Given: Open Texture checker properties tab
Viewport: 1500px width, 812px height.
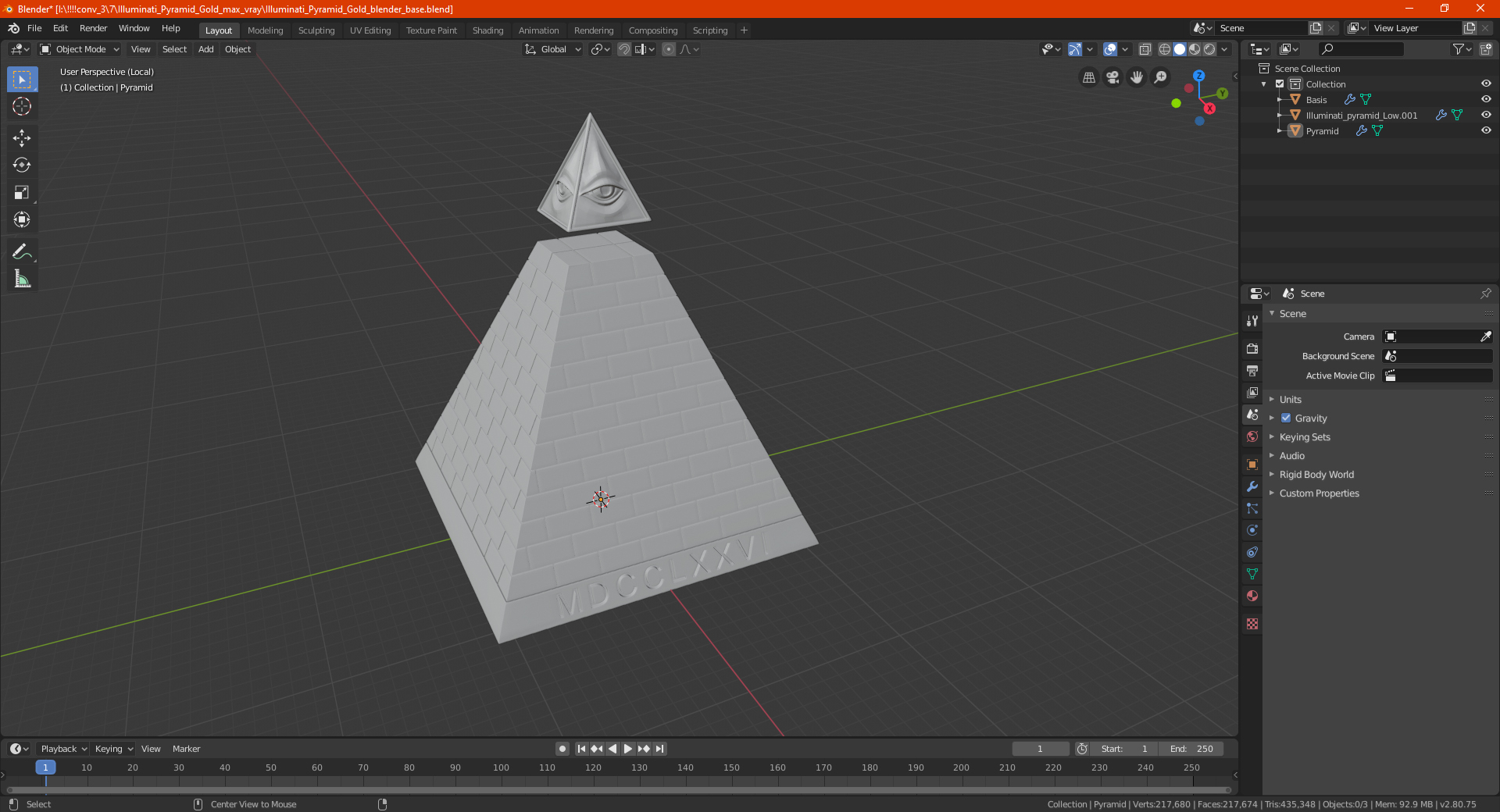Looking at the screenshot, I should click(1252, 624).
